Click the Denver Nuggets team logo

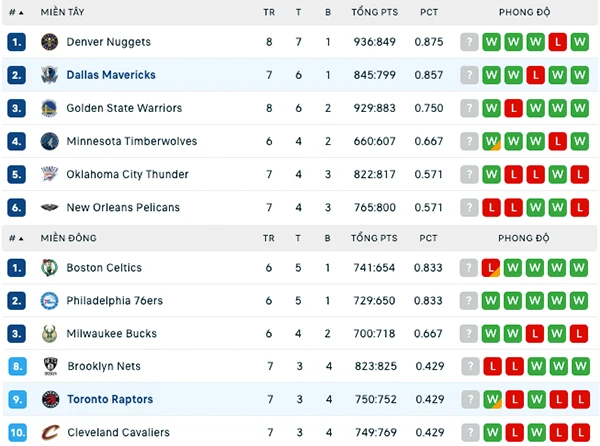click(x=49, y=42)
